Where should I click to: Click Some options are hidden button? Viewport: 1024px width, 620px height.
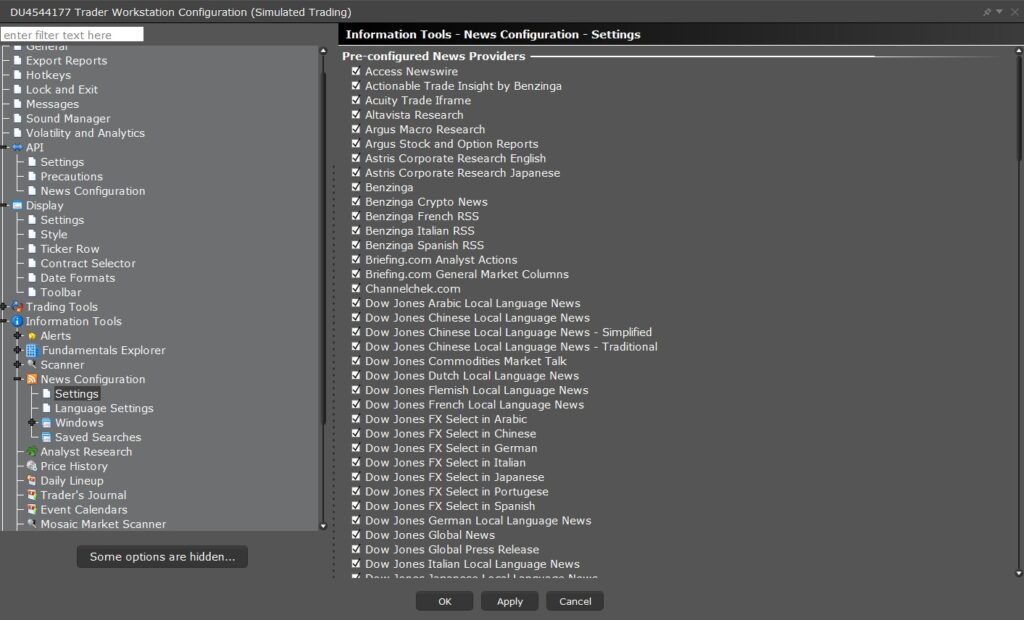162,557
